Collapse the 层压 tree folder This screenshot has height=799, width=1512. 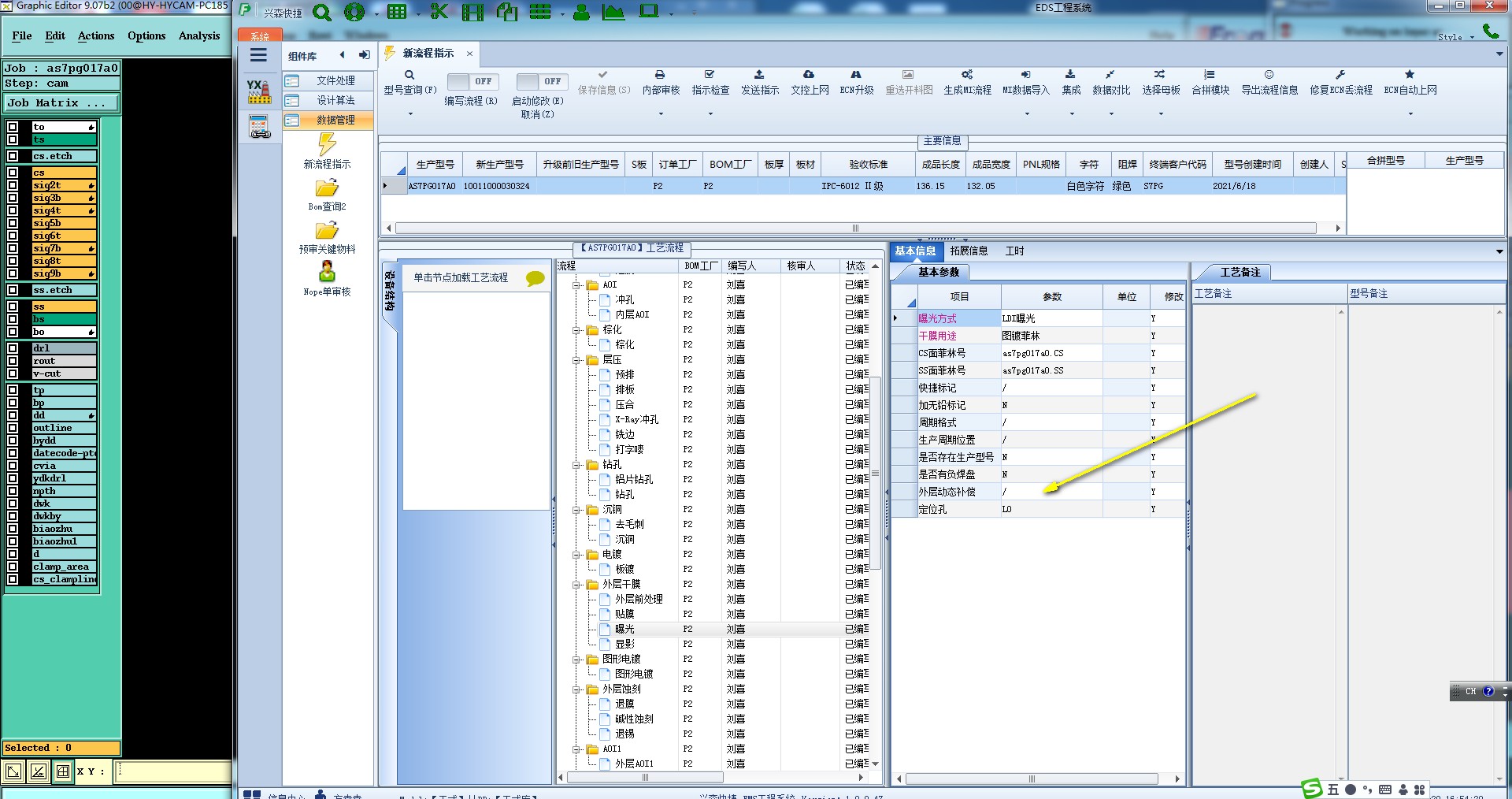coord(577,360)
